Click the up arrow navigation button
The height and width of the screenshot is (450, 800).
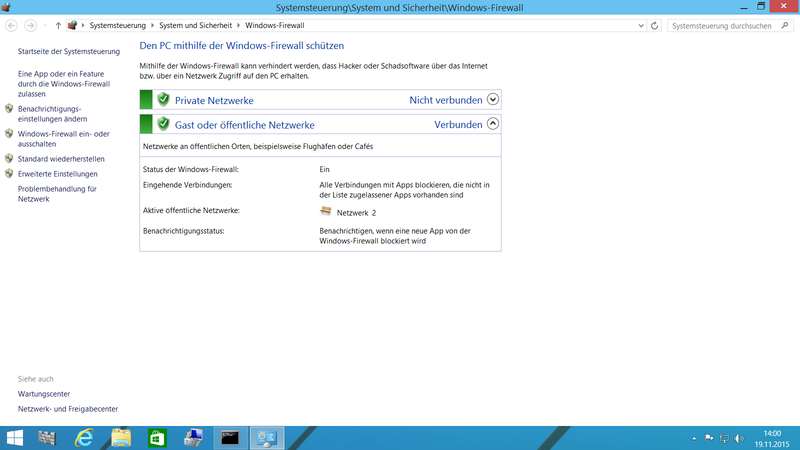point(58,25)
